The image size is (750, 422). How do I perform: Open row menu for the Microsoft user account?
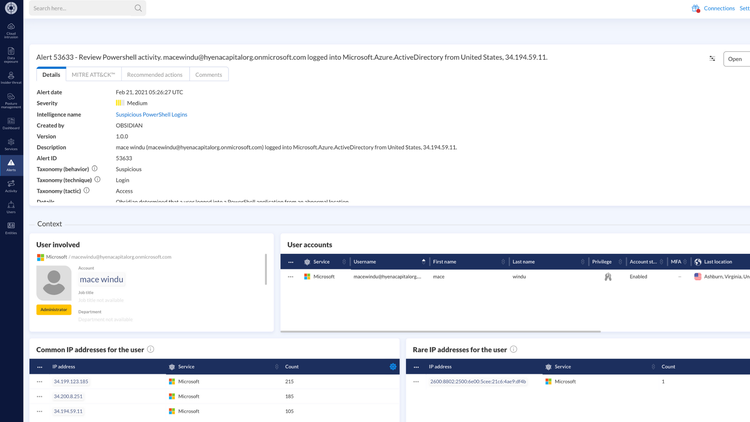click(290, 277)
